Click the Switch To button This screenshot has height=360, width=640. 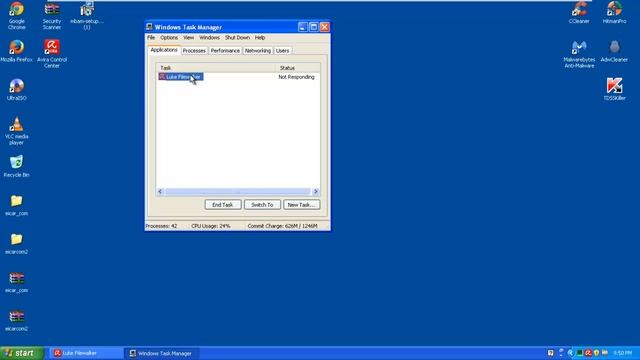tap(262, 205)
